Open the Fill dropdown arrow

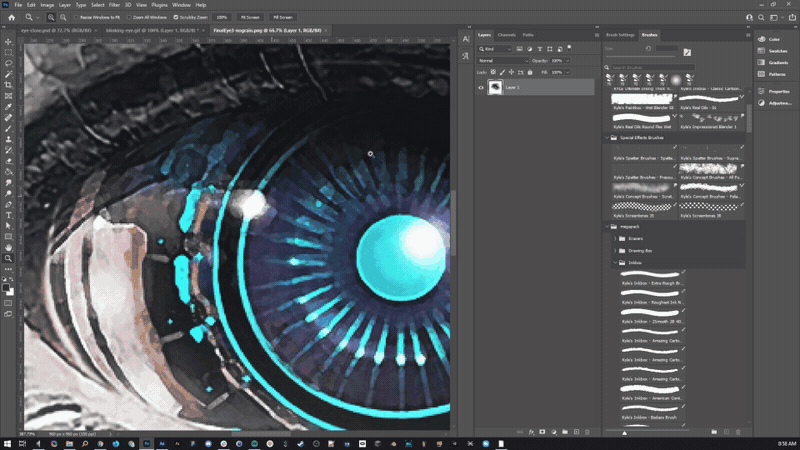pos(567,72)
